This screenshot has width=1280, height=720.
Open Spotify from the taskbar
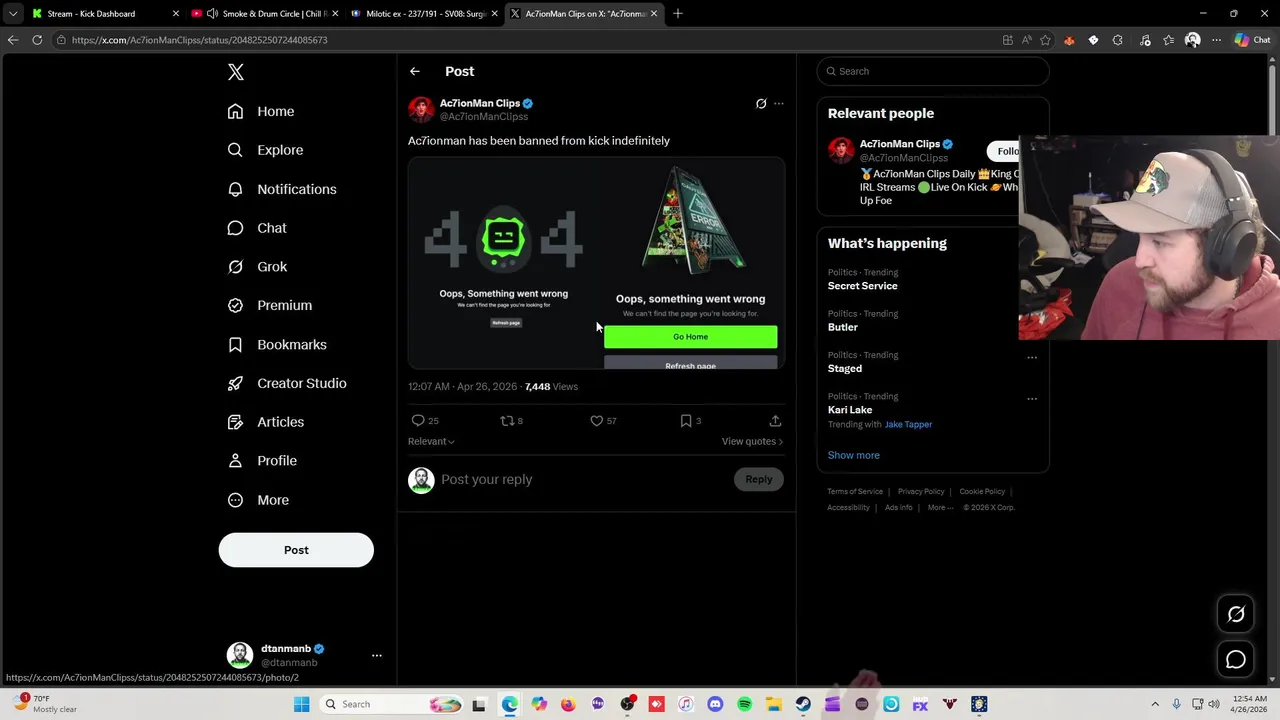(x=744, y=705)
